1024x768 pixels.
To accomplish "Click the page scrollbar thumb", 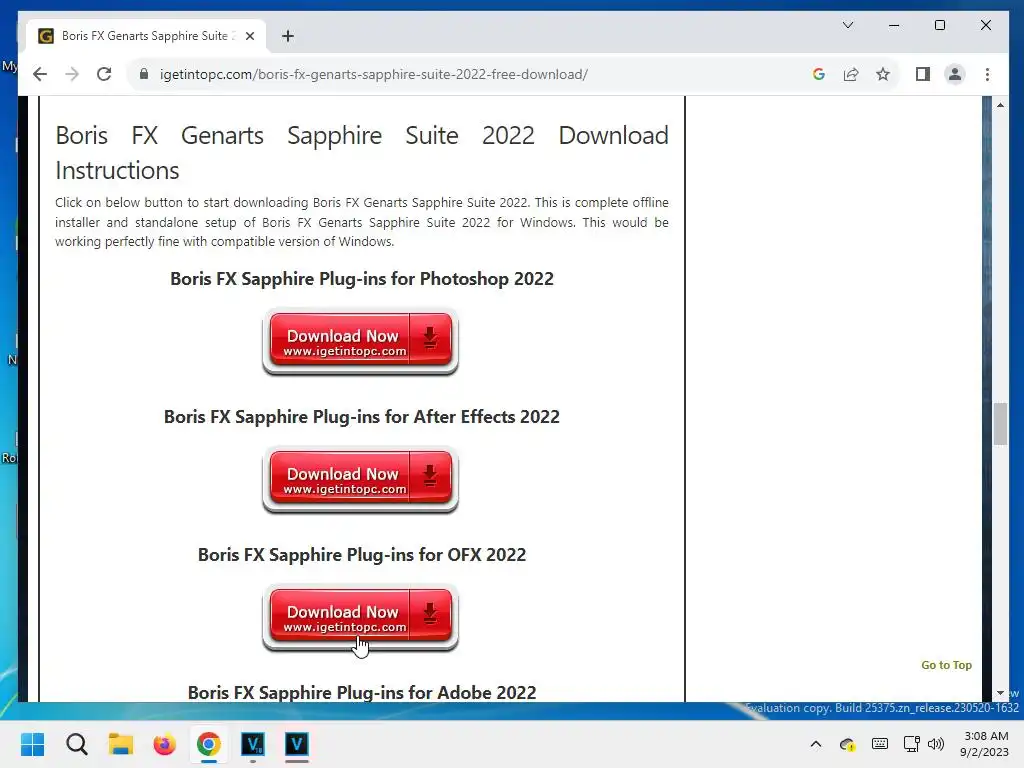I will pyautogui.click(x=1000, y=424).
